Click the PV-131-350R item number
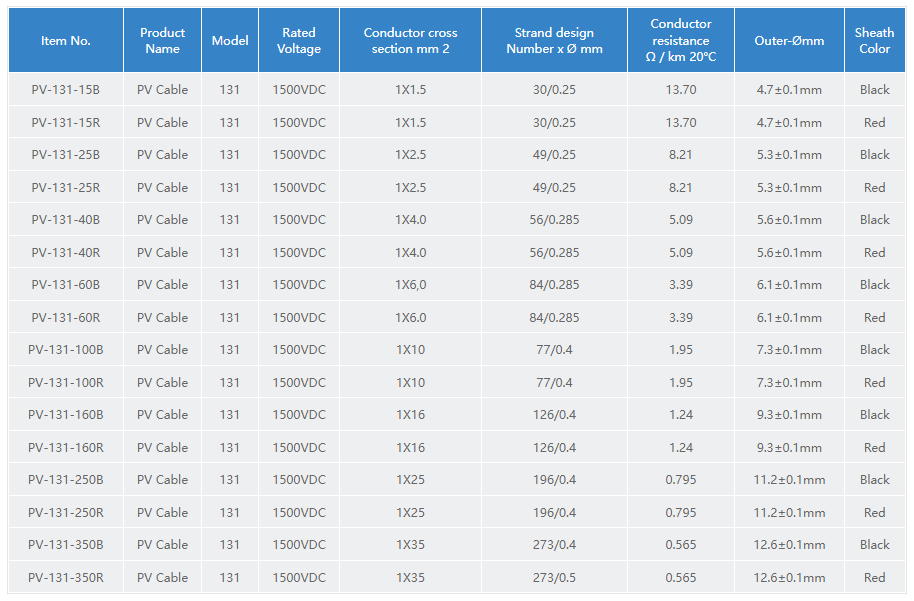This screenshot has height=601, width=914. pos(66,578)
